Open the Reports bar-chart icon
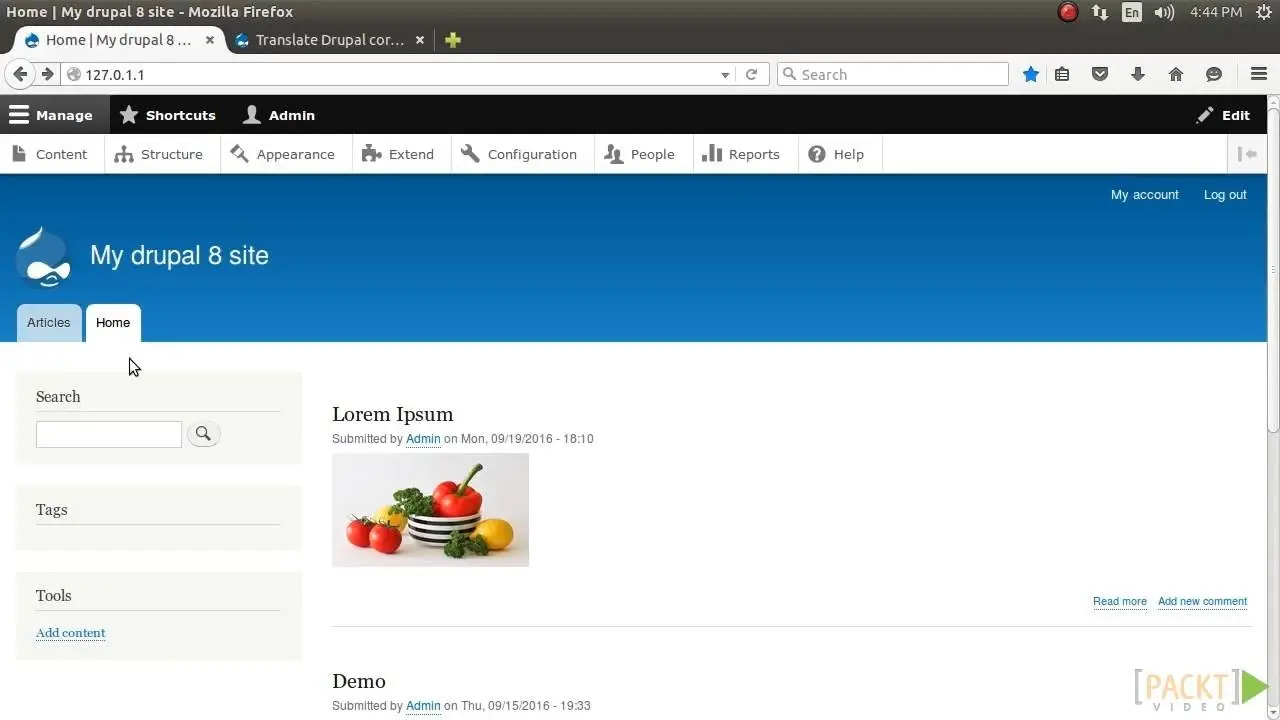The height and width of the screenshot is (720, 1280). [711, 154]
